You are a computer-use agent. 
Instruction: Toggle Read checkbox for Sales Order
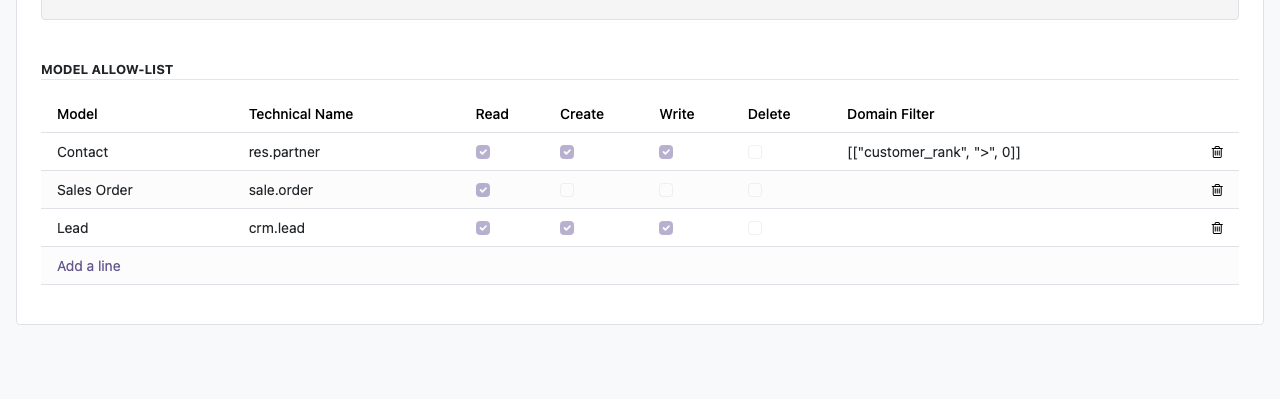point(483,190)
